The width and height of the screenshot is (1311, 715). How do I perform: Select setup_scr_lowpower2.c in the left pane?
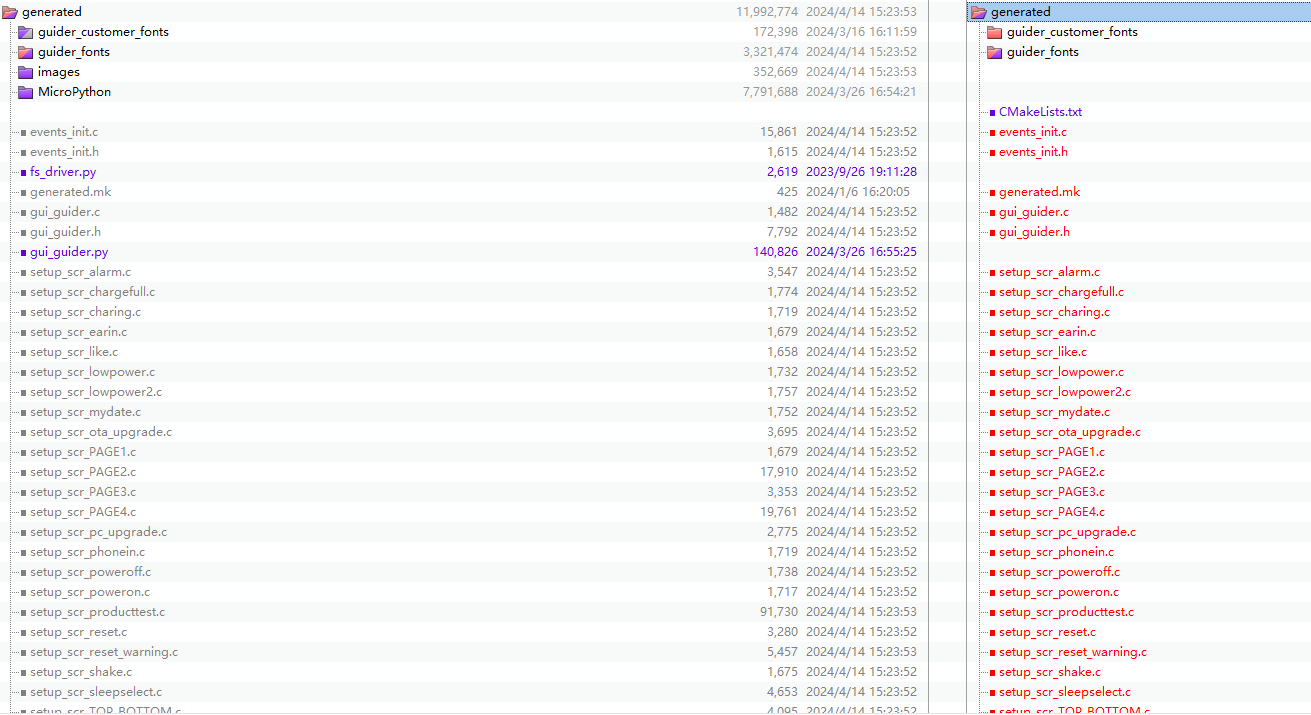click(x=96, y=392)
